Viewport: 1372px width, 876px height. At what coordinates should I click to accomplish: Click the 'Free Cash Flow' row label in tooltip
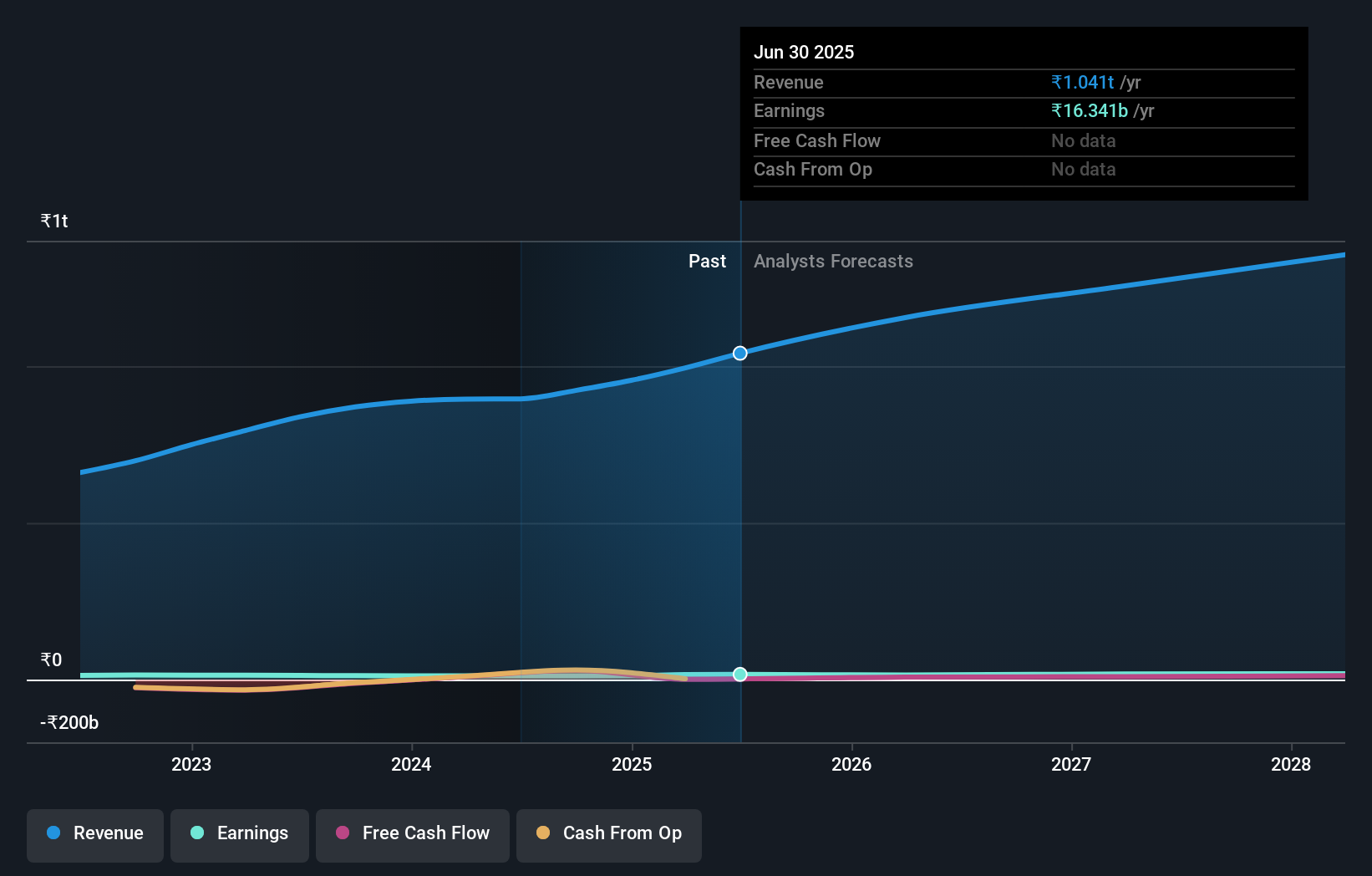tap(817, 140)
